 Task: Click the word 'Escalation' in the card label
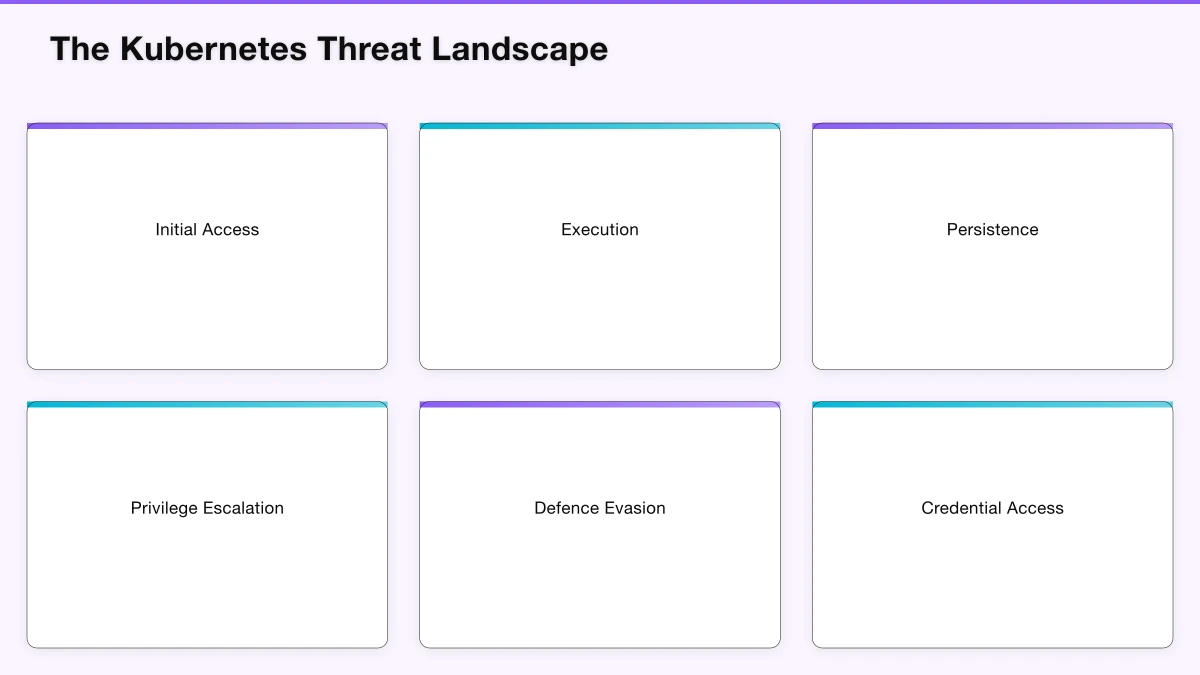pyautogui.click(x=244, y=508)
